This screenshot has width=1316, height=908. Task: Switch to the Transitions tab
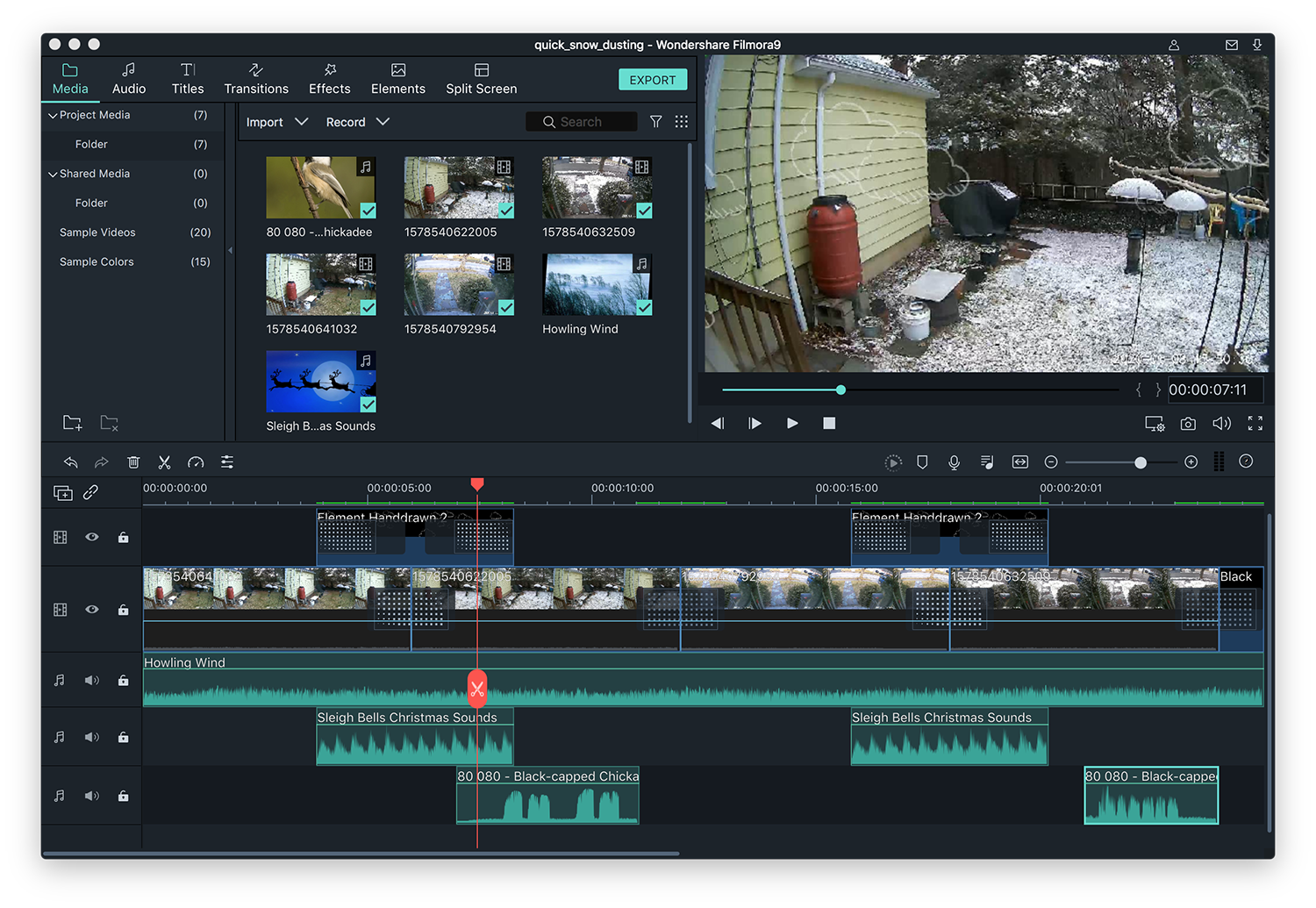click(x=256, y=79)
